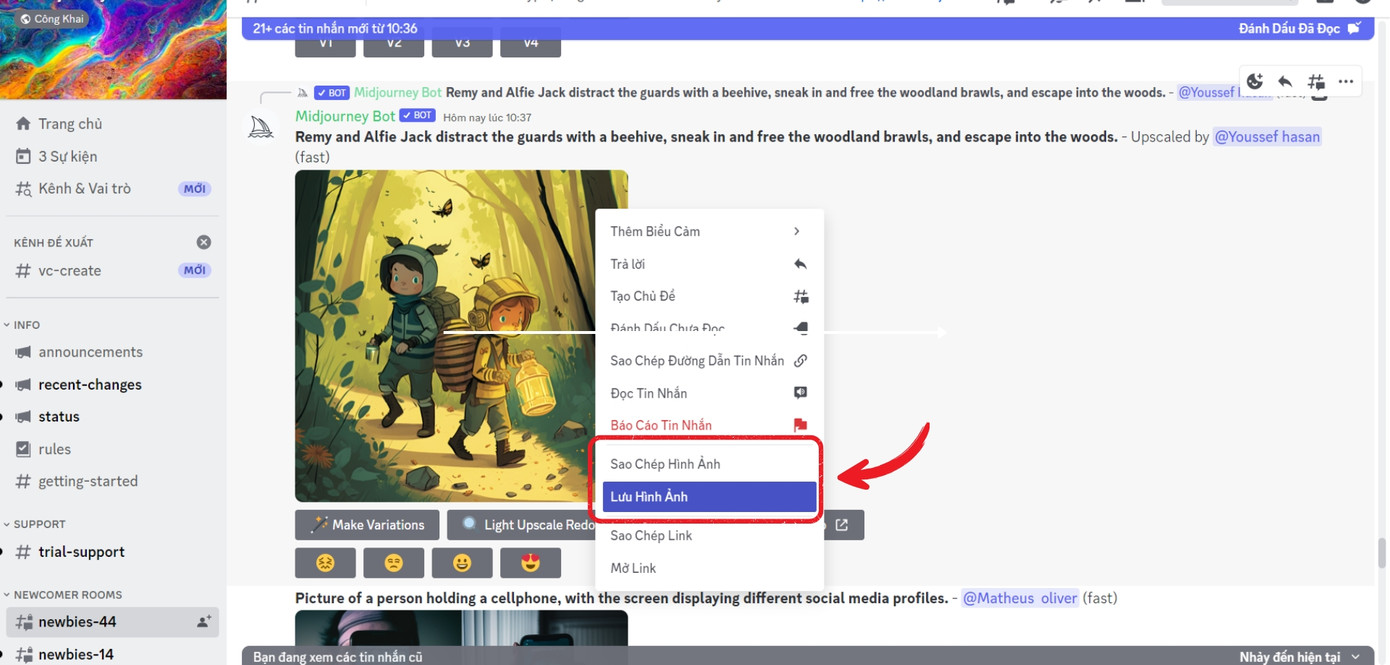
Task: Click the @Youssef hasan mention link
Action: [1267, 137]
